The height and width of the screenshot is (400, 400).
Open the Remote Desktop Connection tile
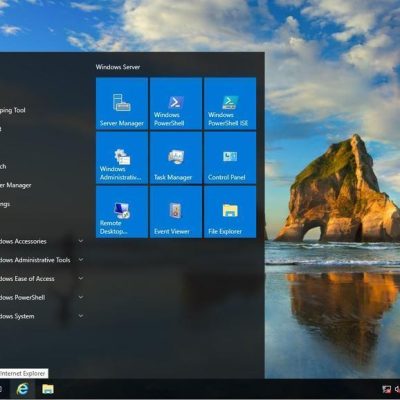[122, 212]
